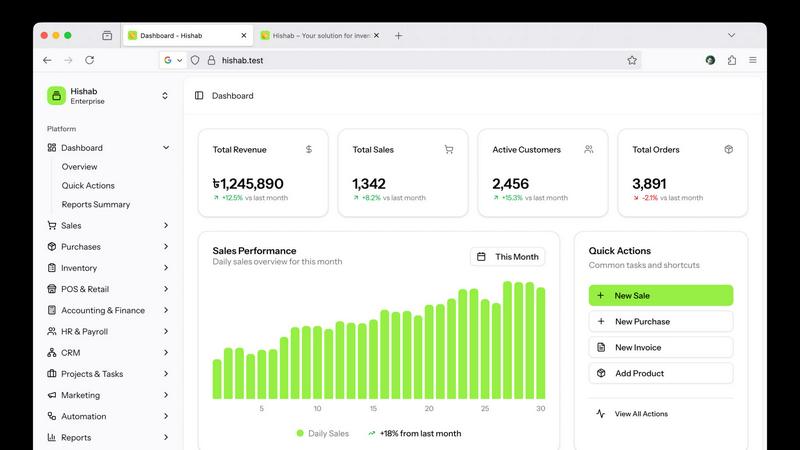Open the browser extensions icon
The height and width of the screenshot is (450, 800).
(732, 60)
